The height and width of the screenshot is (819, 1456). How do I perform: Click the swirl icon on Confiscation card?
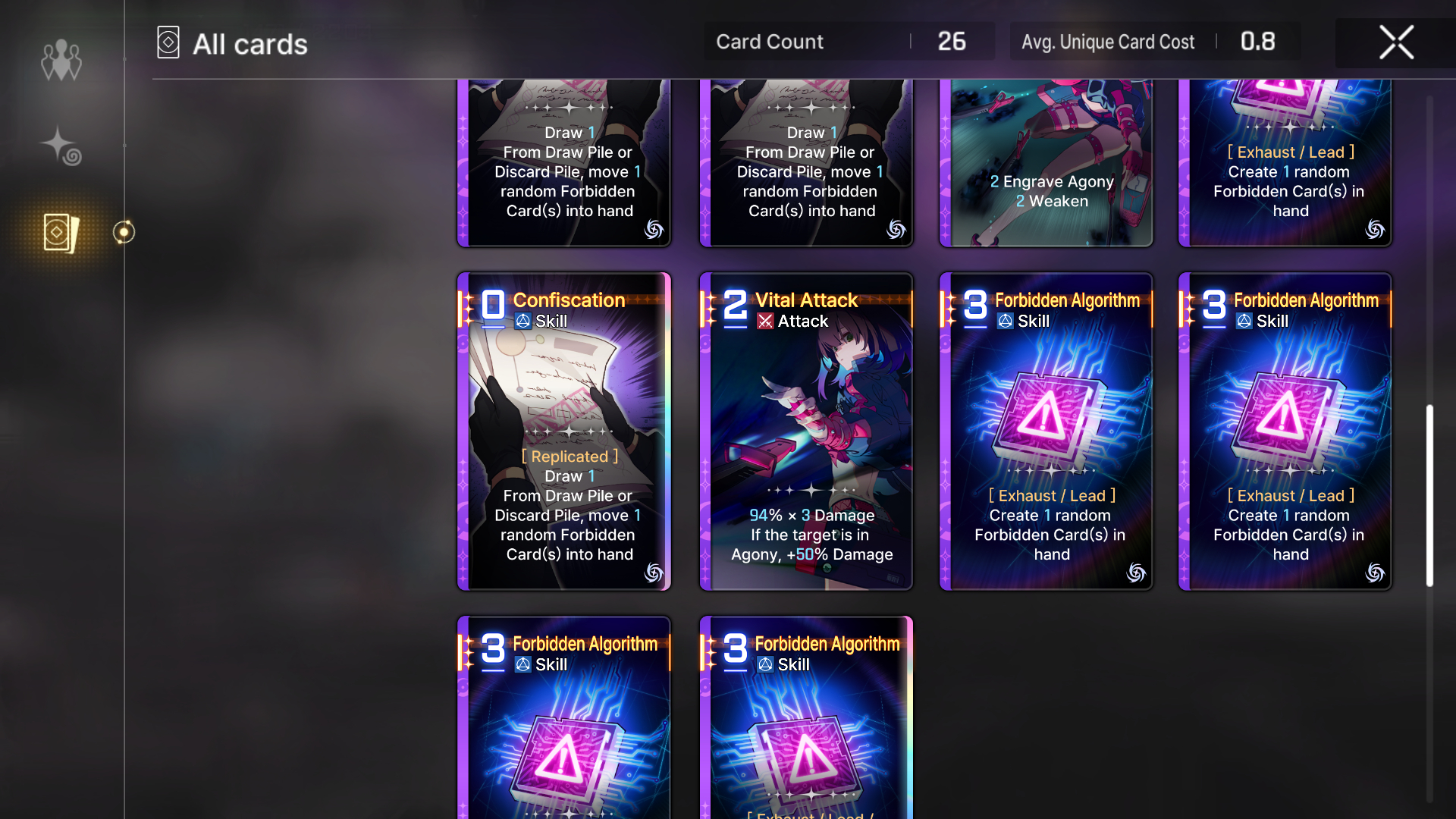(x=654, y=573)
